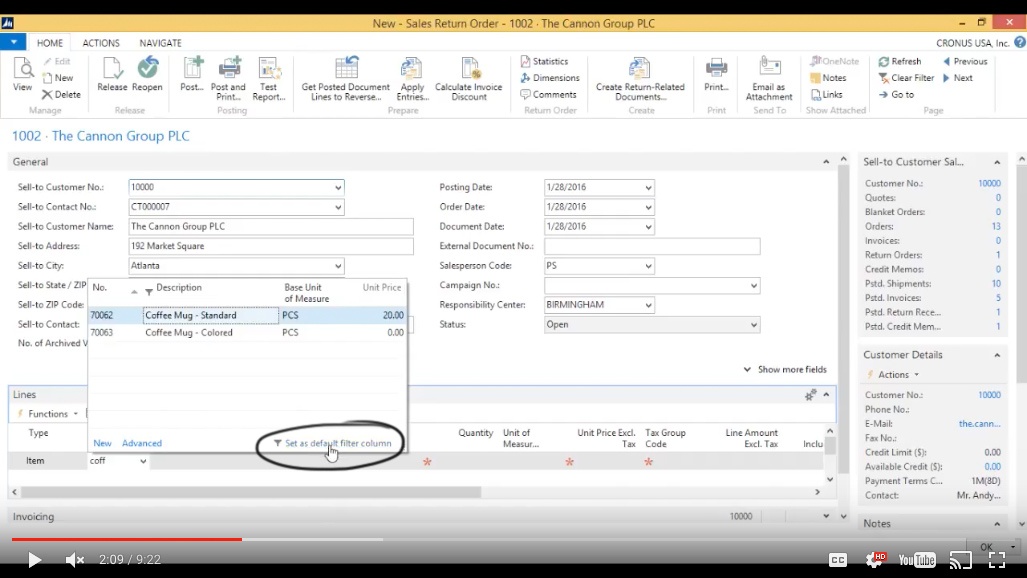Click External Document No. field
Viewport: 1027px width, 578px height.
[652, 246]
